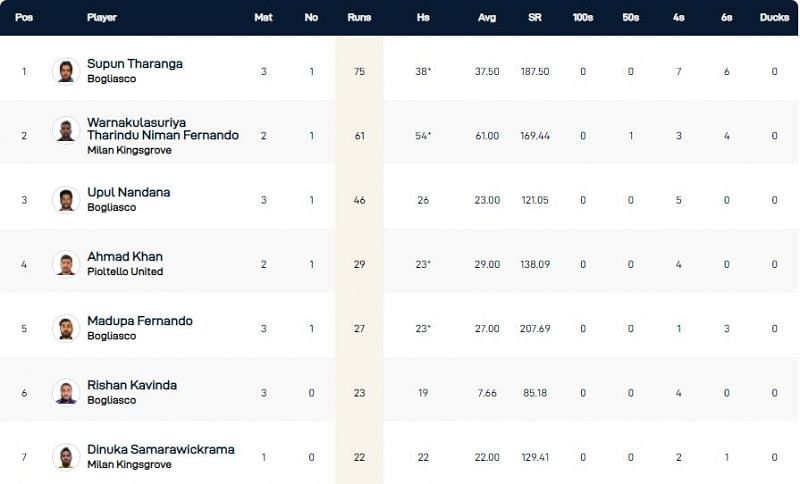Open Supun Tharanga's player profile name
The image size is (800, 484).
[x=135, y=64]
